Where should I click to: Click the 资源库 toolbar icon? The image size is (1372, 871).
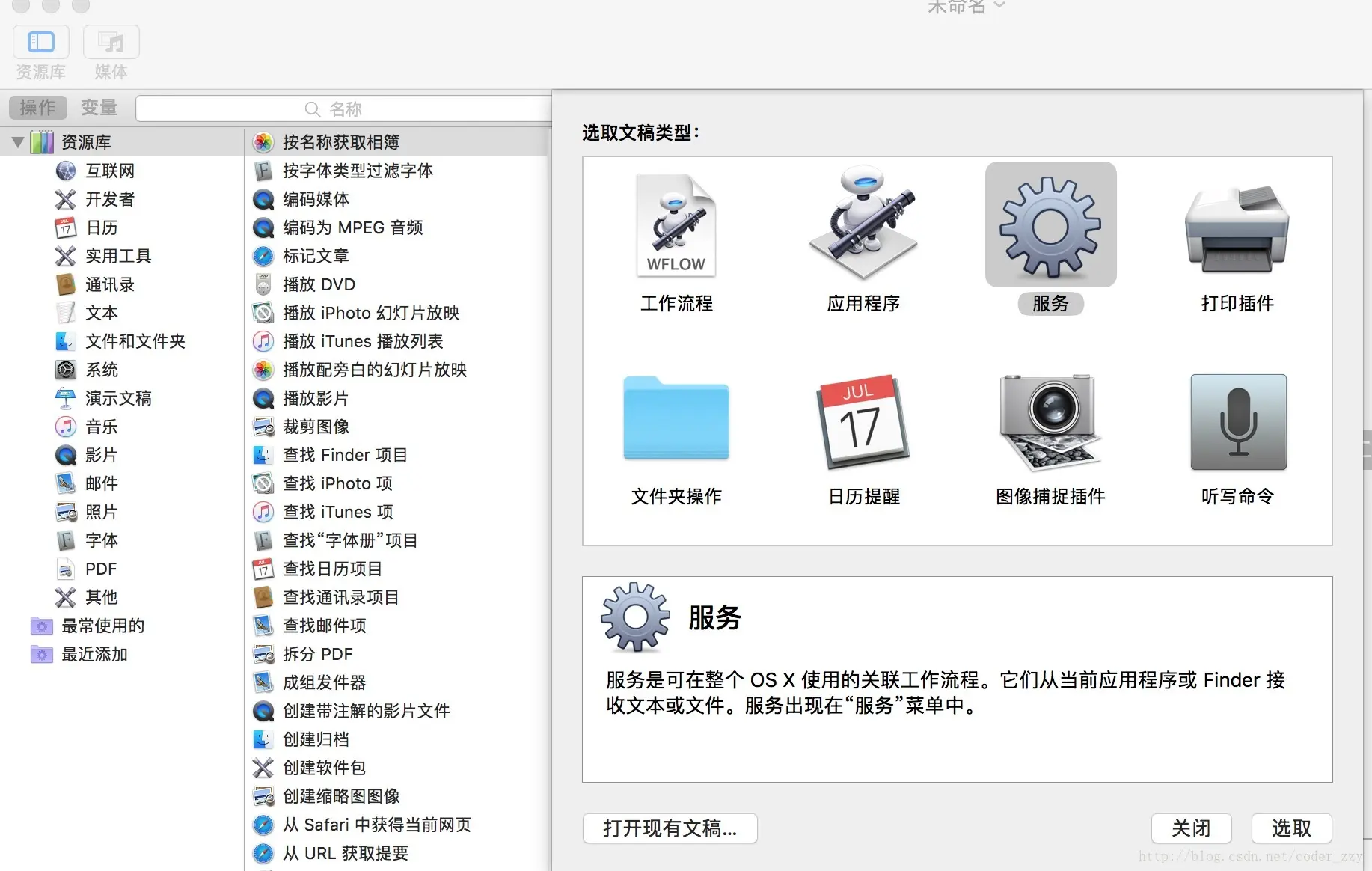tap(40, 42)
